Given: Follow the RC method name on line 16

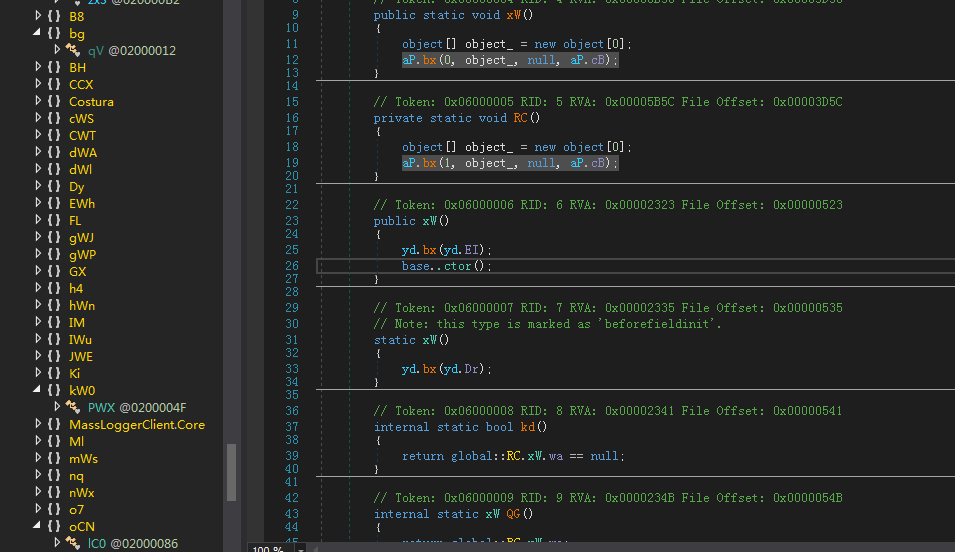Looking at the screenshot, I should point(521,118).
